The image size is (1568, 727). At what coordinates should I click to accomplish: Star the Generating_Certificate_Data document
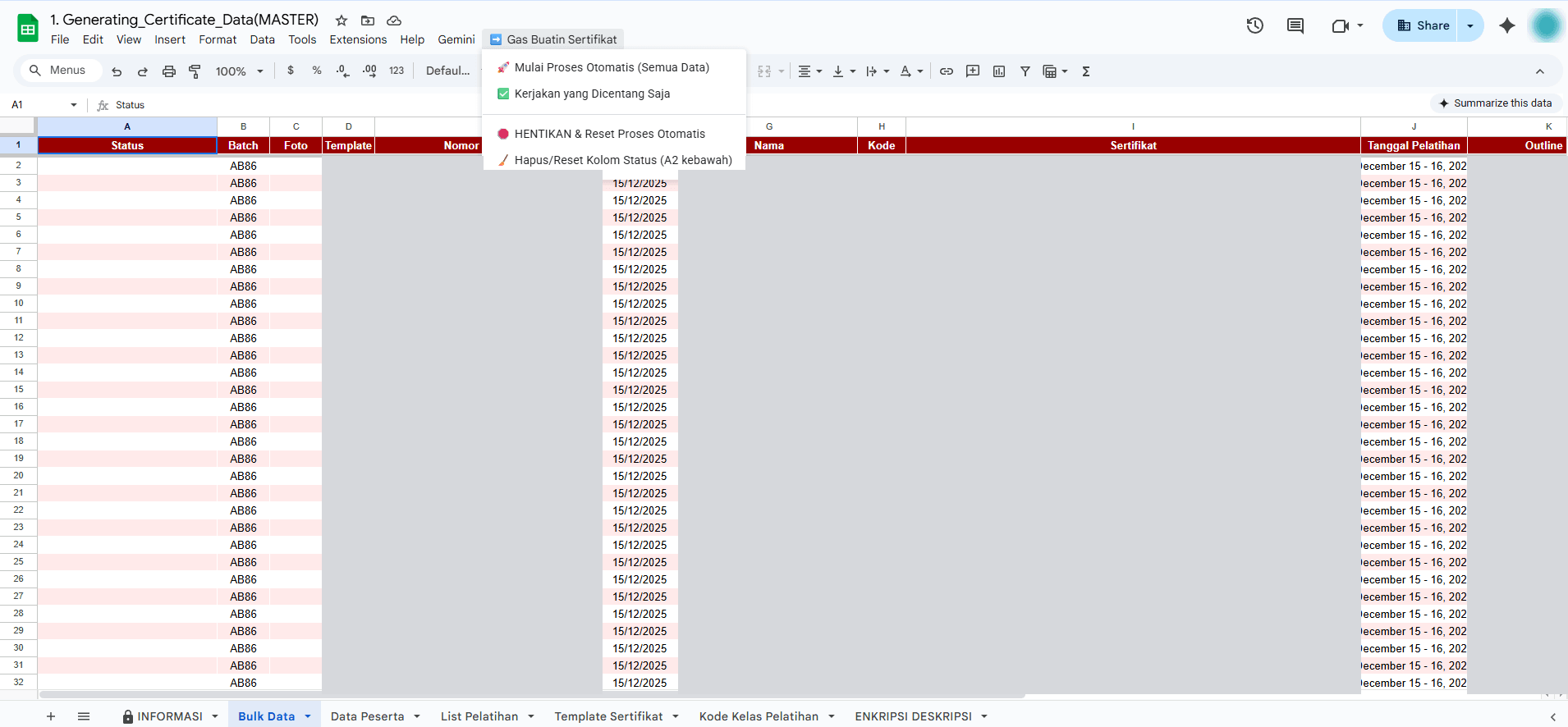pyautogui.click(x=342, y=21)
